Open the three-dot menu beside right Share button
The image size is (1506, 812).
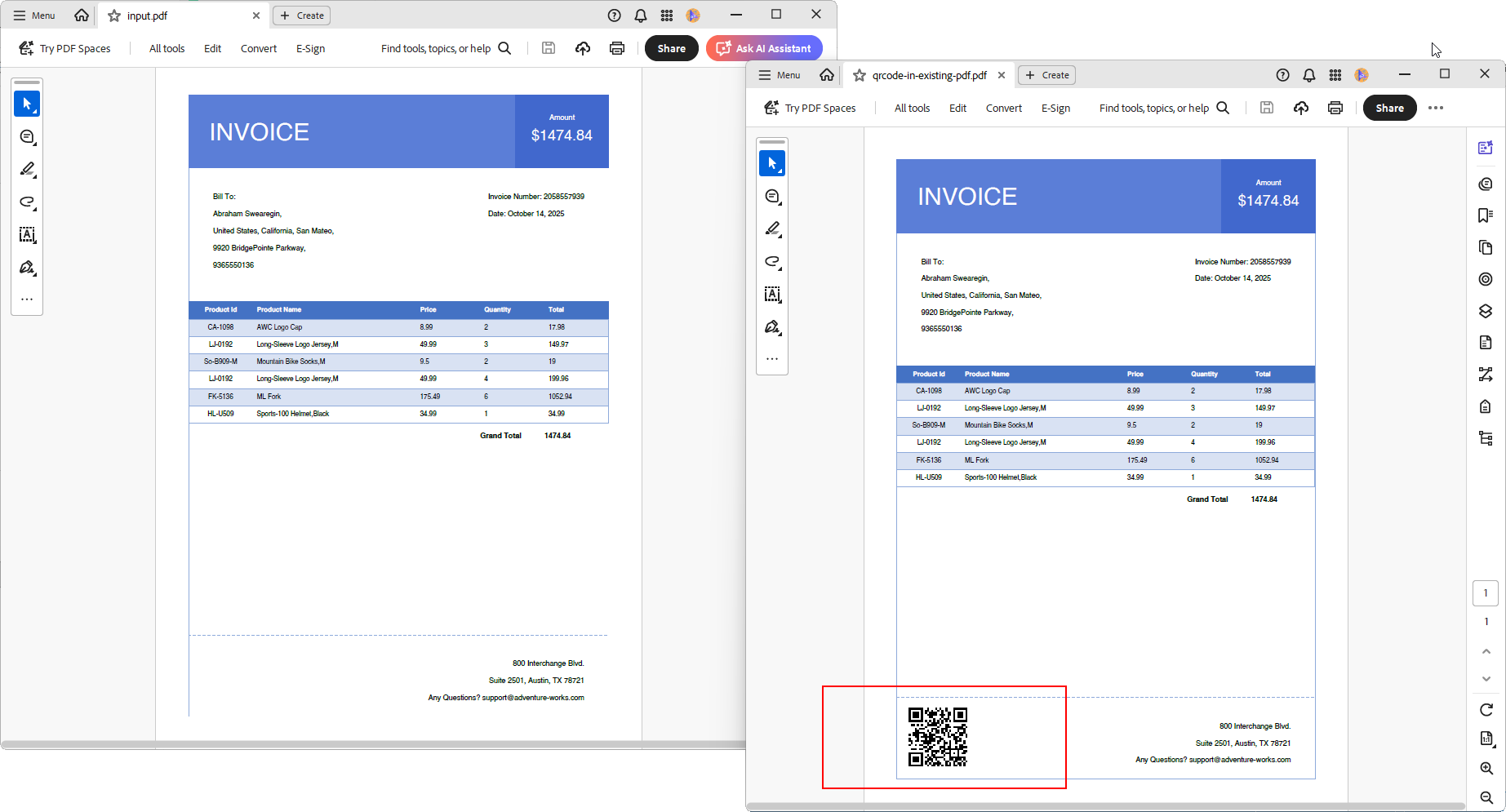1436,108
